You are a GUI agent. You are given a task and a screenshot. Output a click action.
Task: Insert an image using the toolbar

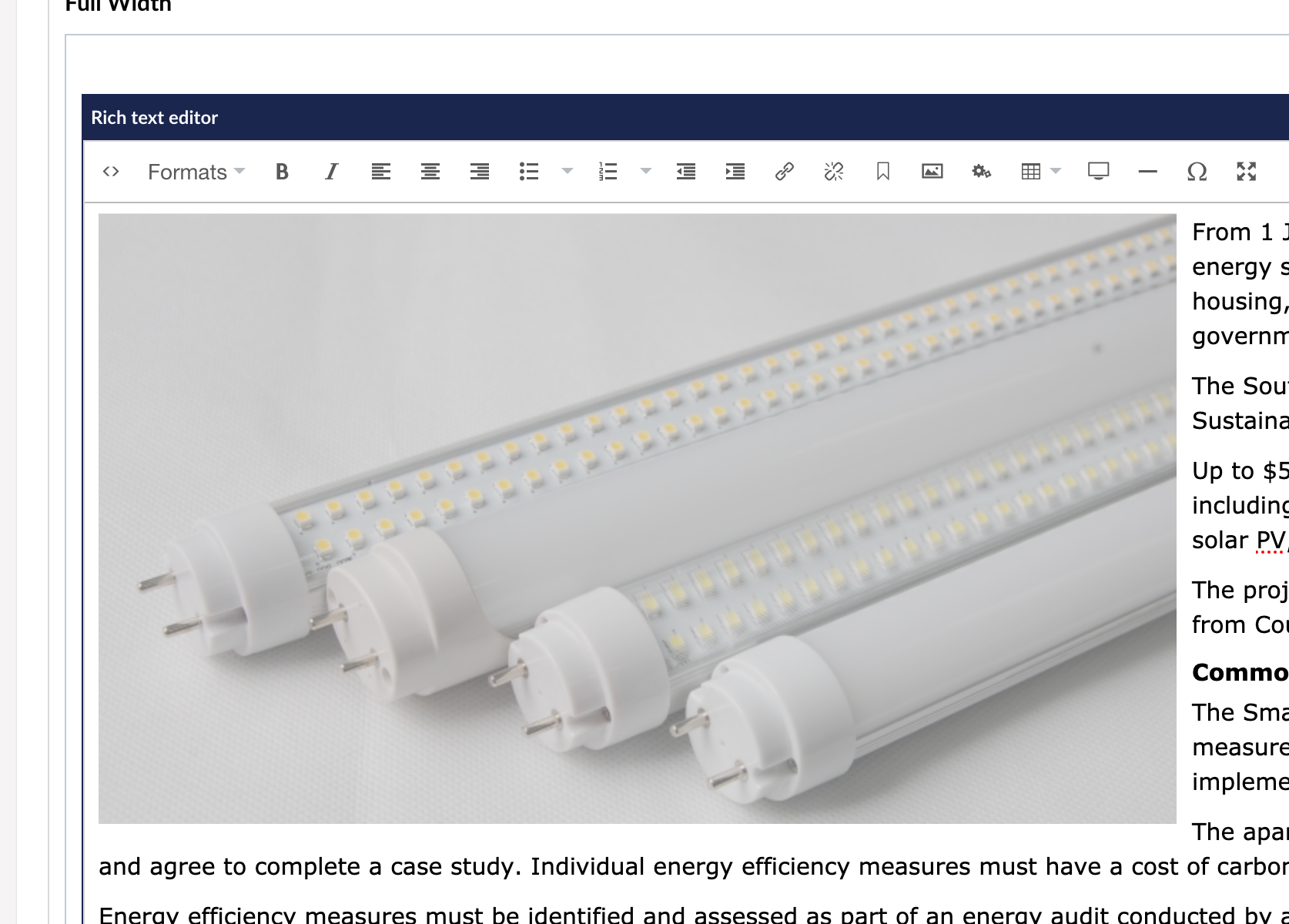(932, 172)
